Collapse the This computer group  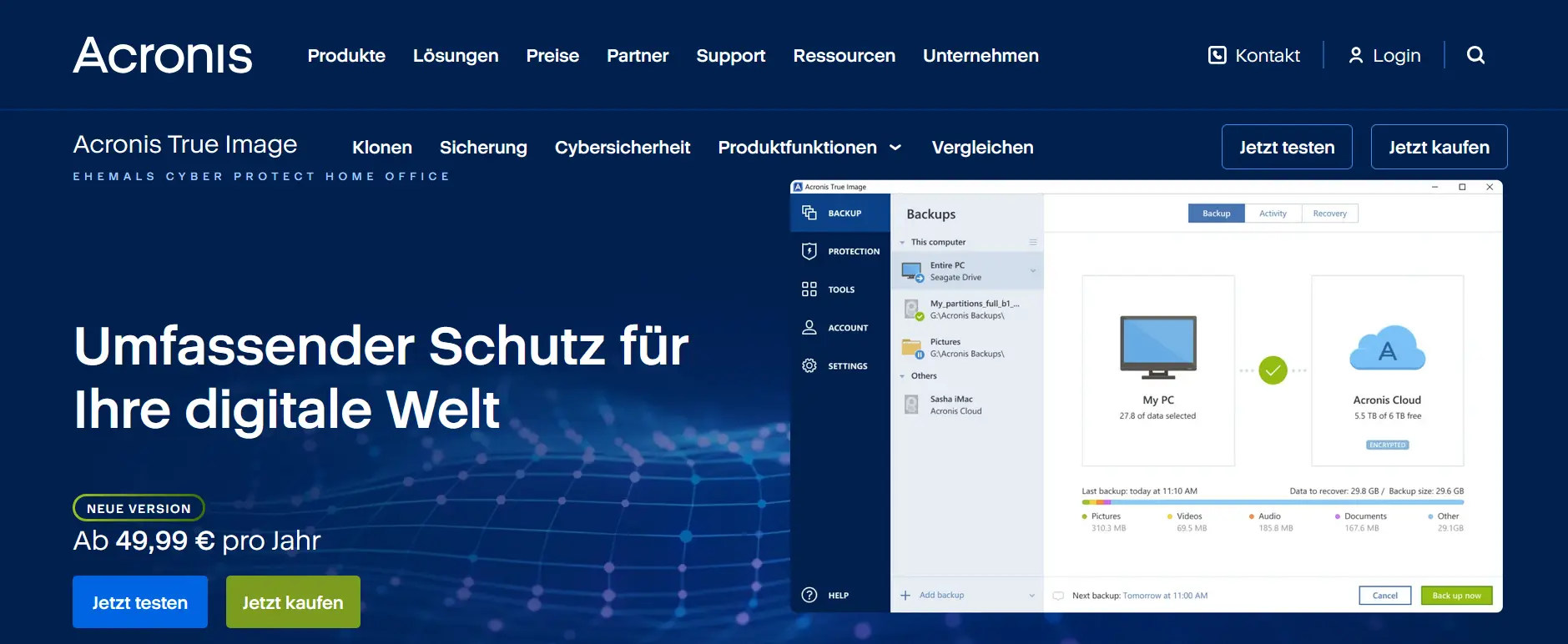pyautogui.click(x=902, y=243)
